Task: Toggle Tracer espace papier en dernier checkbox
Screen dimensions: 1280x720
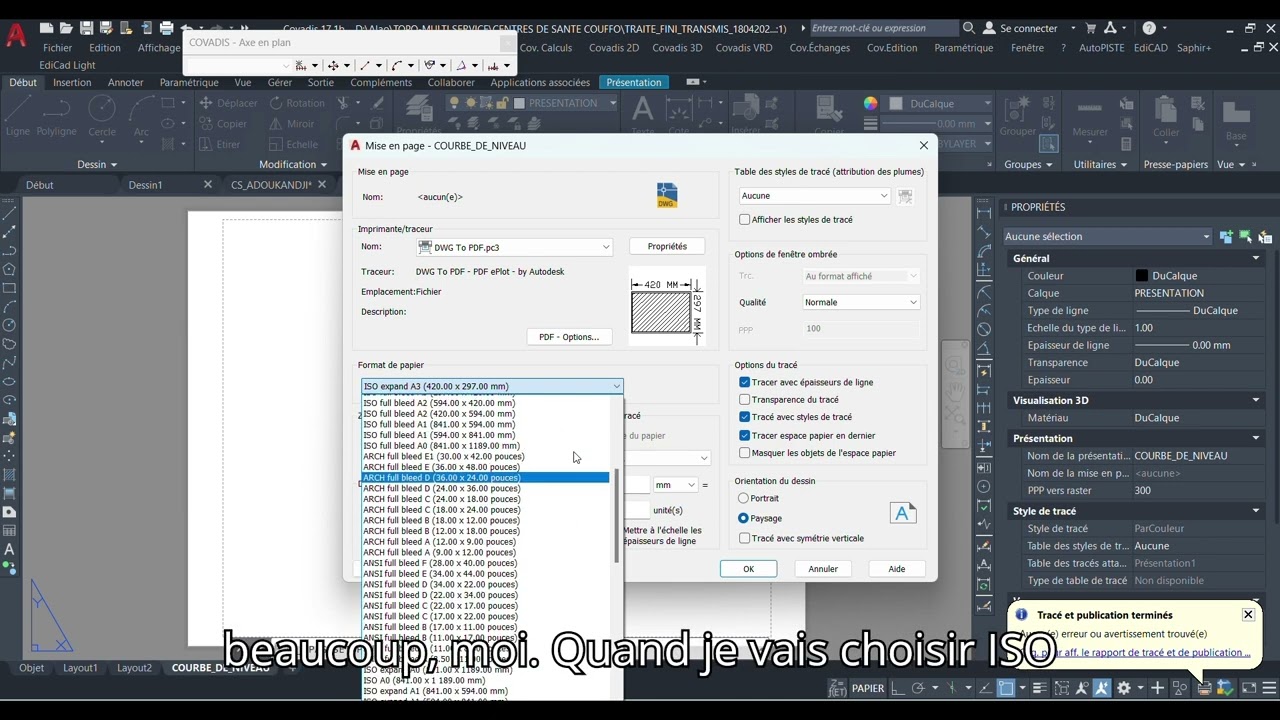Action: 744,436
